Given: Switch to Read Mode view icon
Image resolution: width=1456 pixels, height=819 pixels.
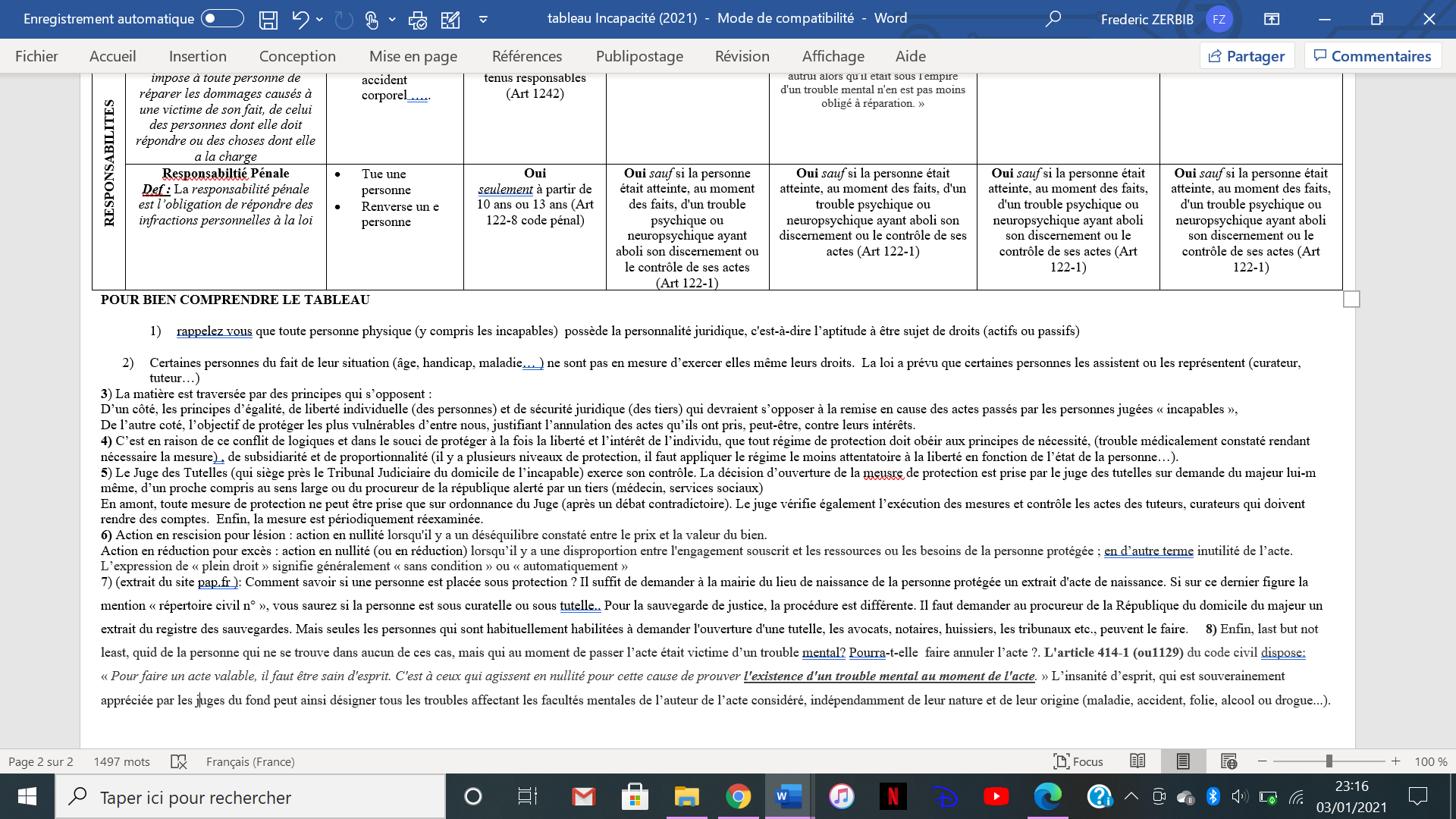Looking at the screenshot, I should (1137, 761).
